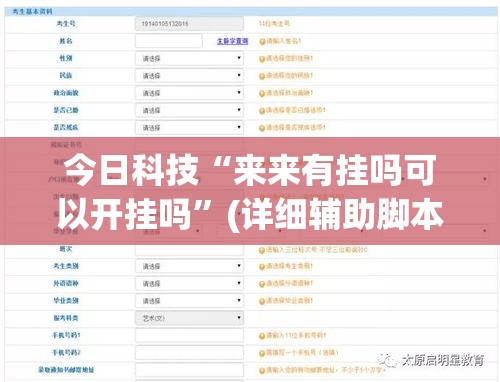The image size is (500, 382).
Task: Open the 报考科类 dropdown showing 艺术(文)
Action: point(189,318)
